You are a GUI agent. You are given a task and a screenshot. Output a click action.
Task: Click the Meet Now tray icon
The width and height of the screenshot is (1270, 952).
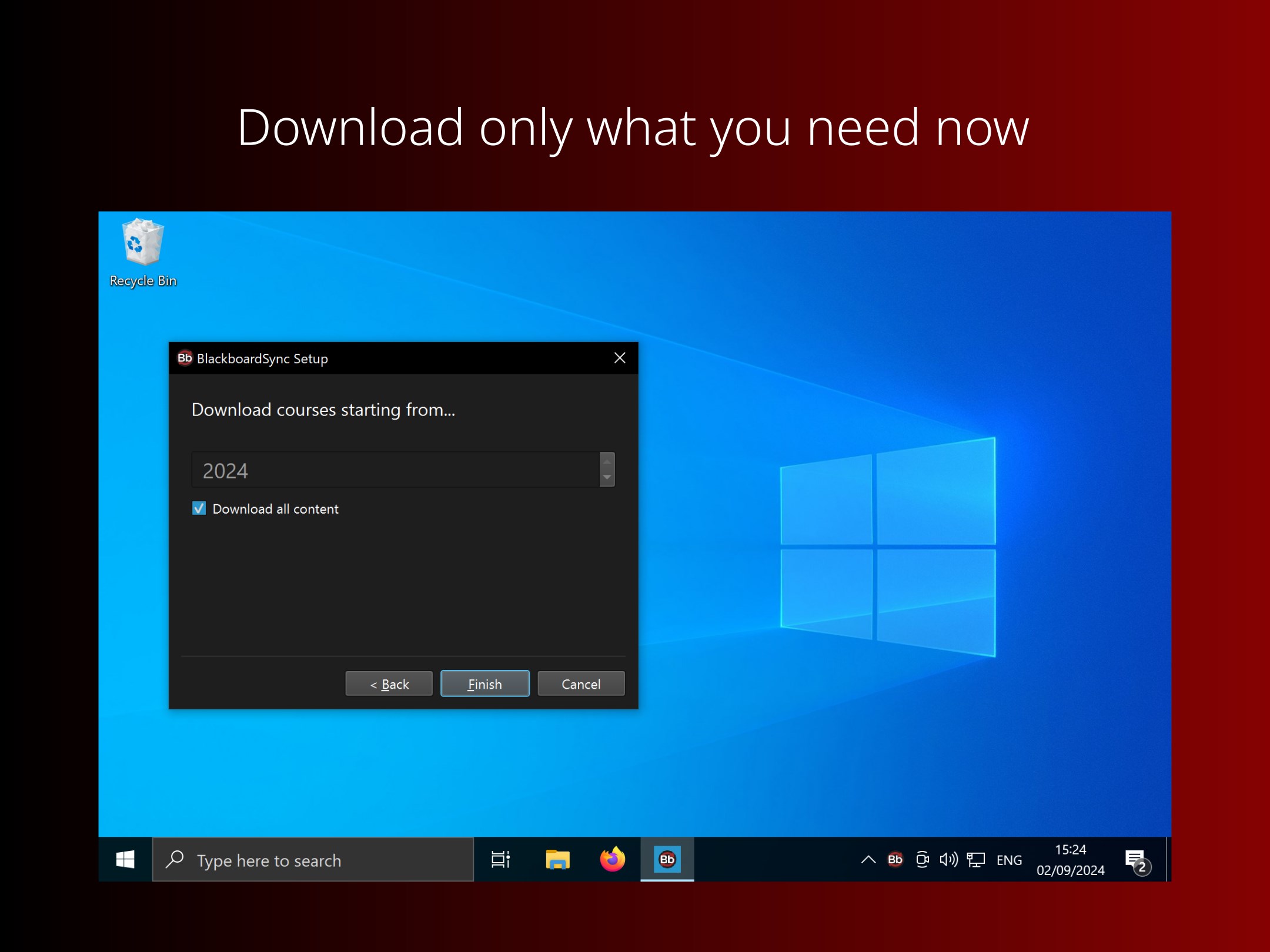click(922, 860)
